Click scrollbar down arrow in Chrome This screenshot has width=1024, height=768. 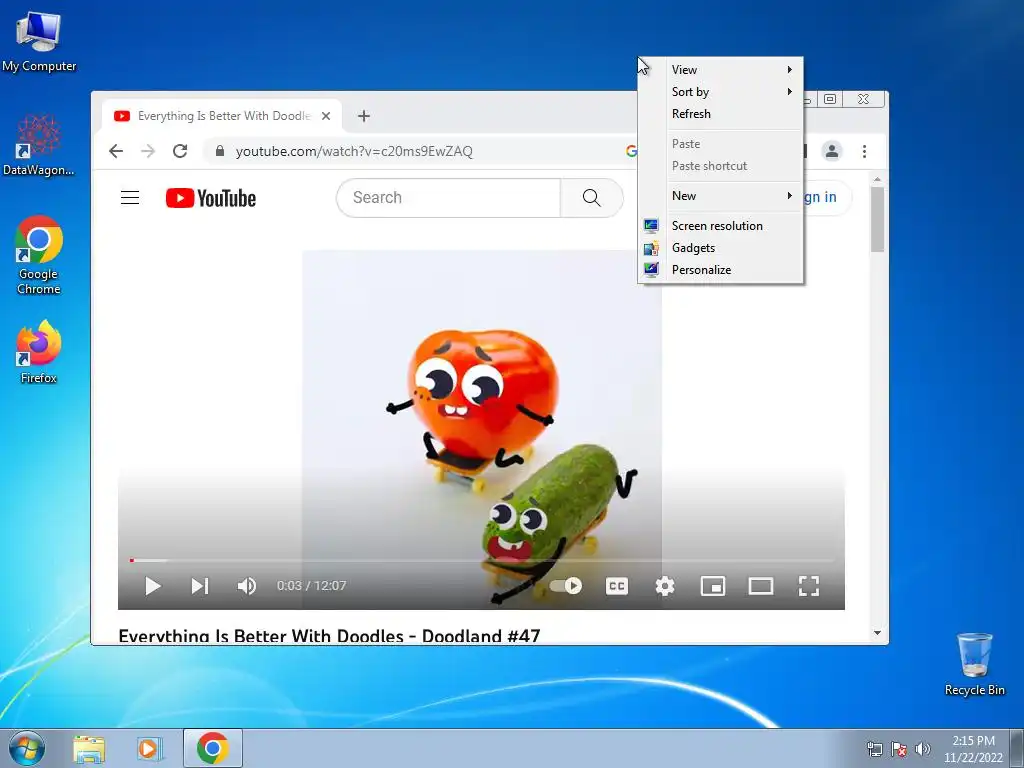tap(877, 633)
